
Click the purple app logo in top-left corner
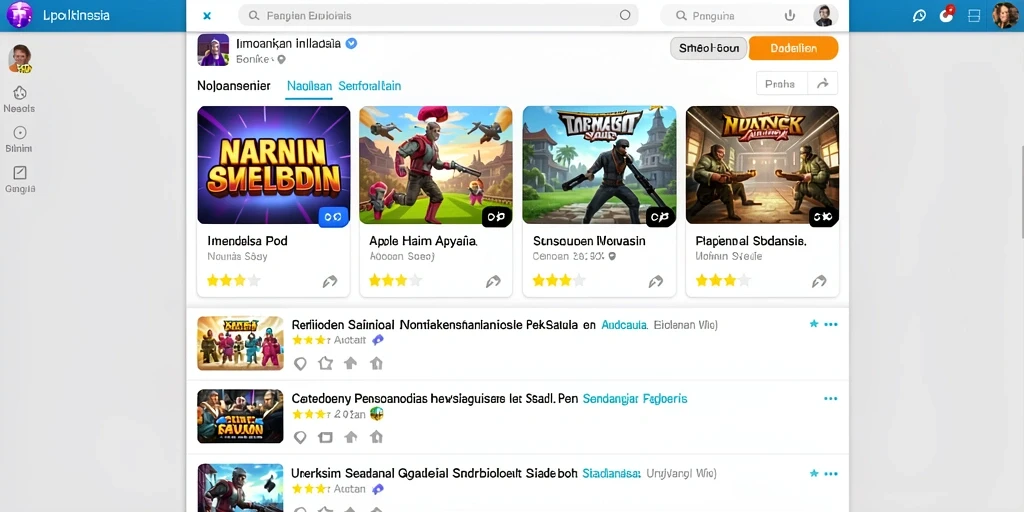[x=19, y=15]
